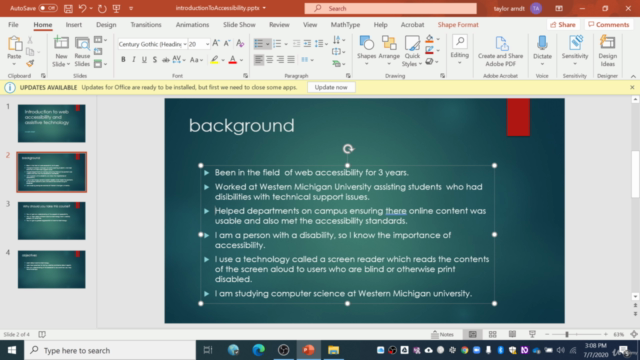Screen dimensions: 640x360
Task: Open Notes pane from status bar
Action: pyautogui.click(x=443, y=334)
